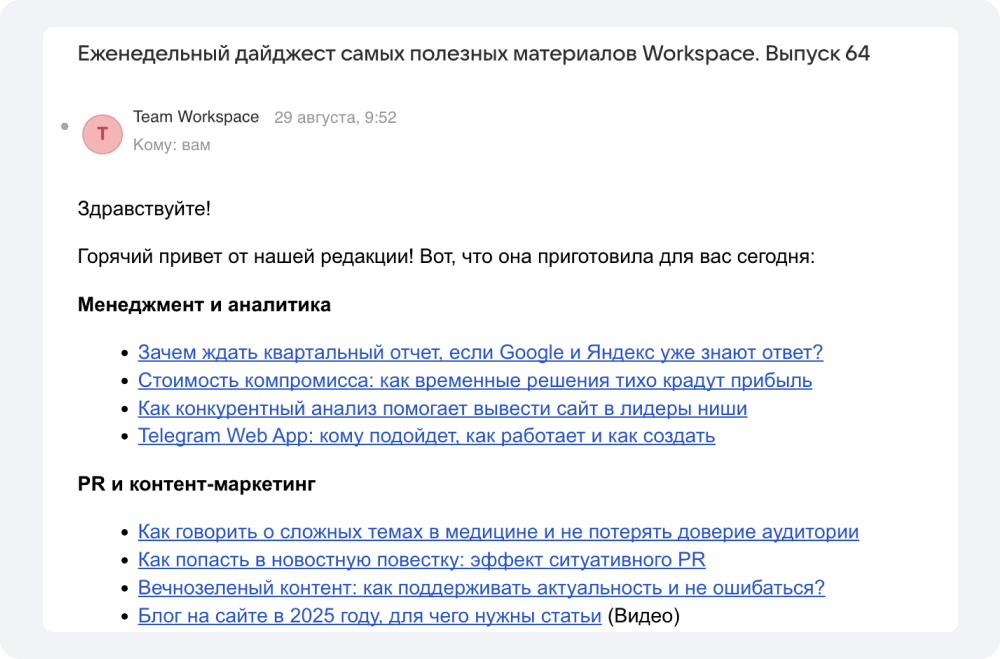The width and height of the screenshot is (1000, 659).
Task: Click the Горячий привет от нашей редакции paragraph
Action: coord(446,257)
